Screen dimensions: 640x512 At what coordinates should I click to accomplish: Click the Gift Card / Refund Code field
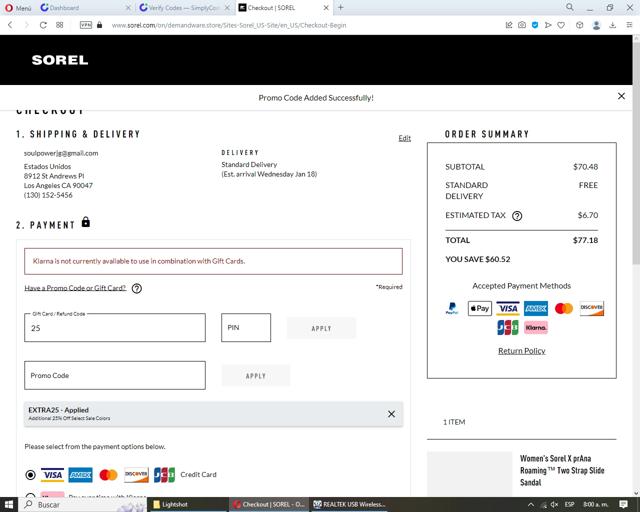115,327
